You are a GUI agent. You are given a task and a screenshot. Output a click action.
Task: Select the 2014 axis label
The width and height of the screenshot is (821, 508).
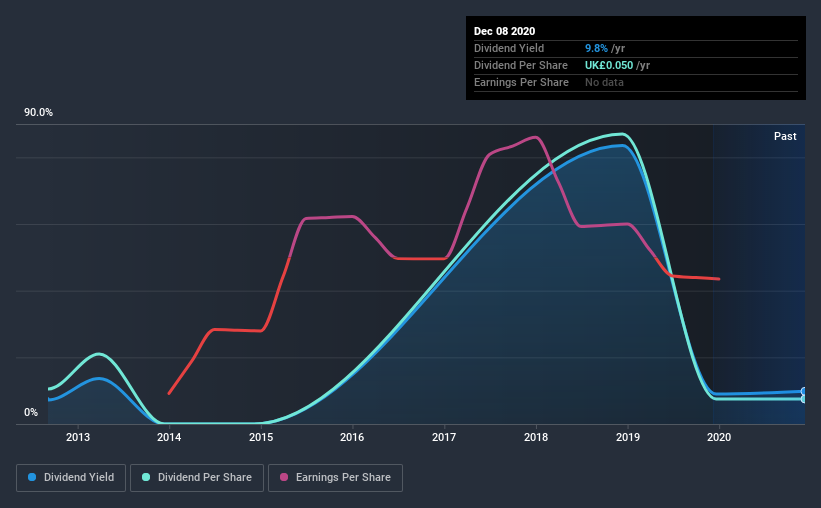[x=169, y=437]
